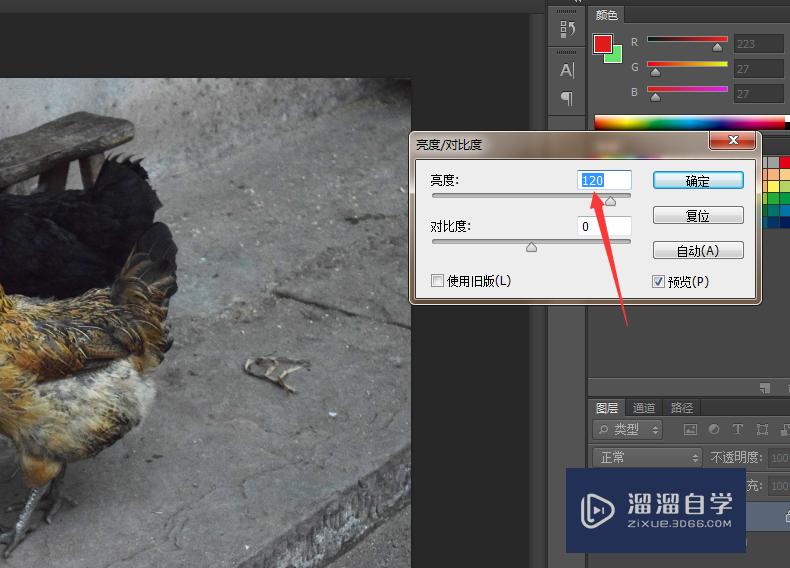This screenshot has width=790, height=568.
Task: Click the new swatch icon above layers
Action: [x=765, y=388]
